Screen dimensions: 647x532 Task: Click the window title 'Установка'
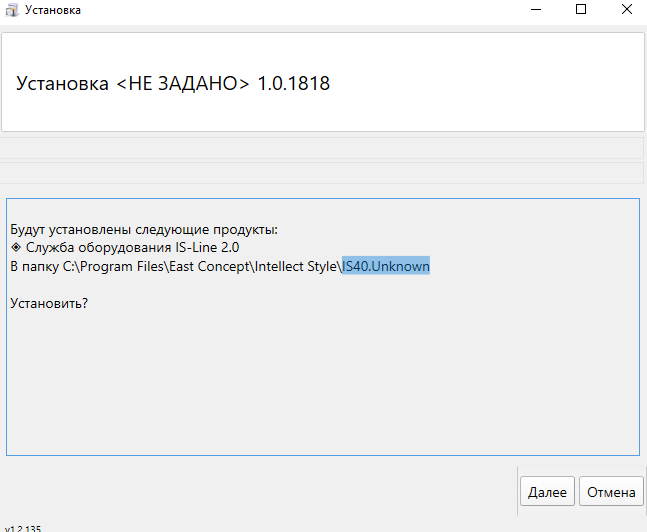(53, 10)
